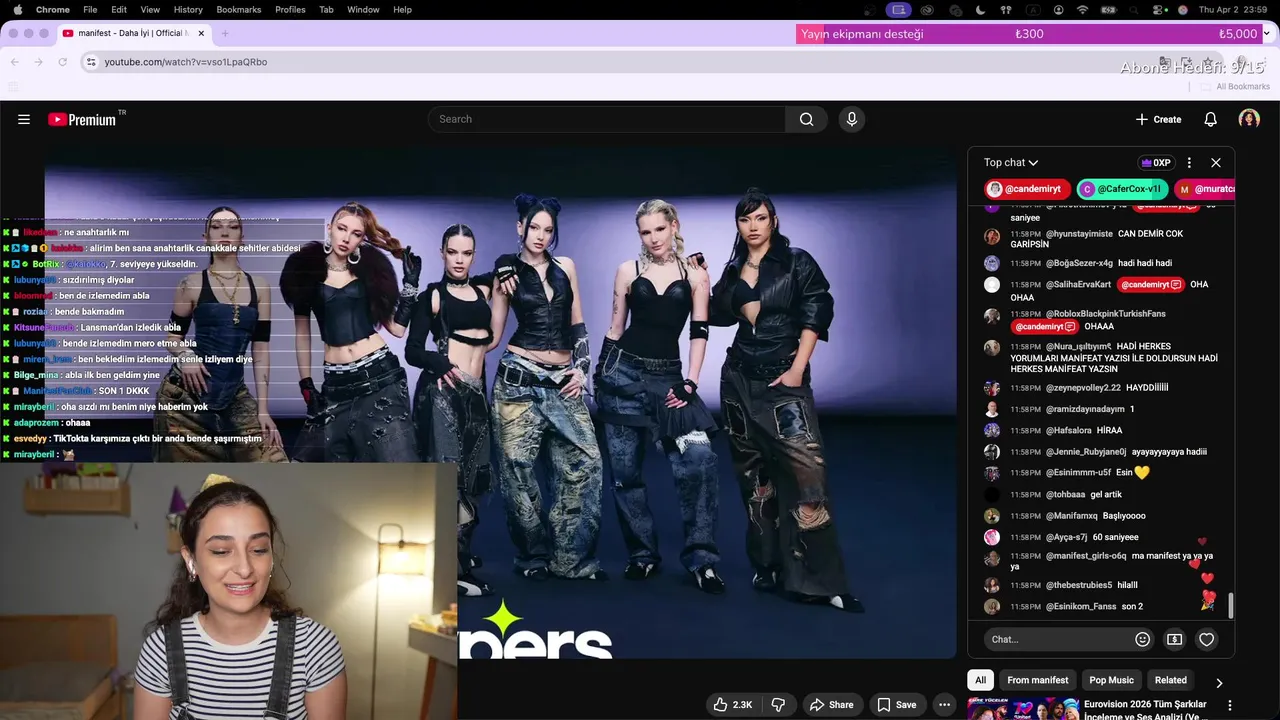Click the Focus moon icon
1280x720 pixels.
979,9
